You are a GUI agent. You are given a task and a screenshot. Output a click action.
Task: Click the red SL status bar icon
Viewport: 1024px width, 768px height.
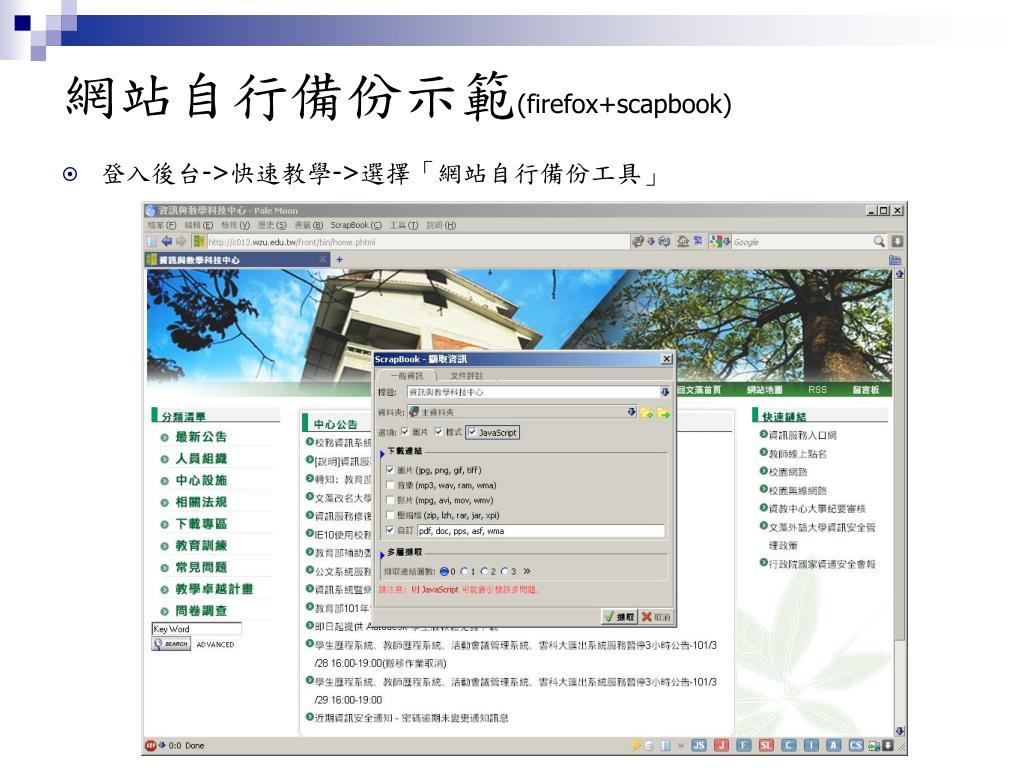[767, 746]
